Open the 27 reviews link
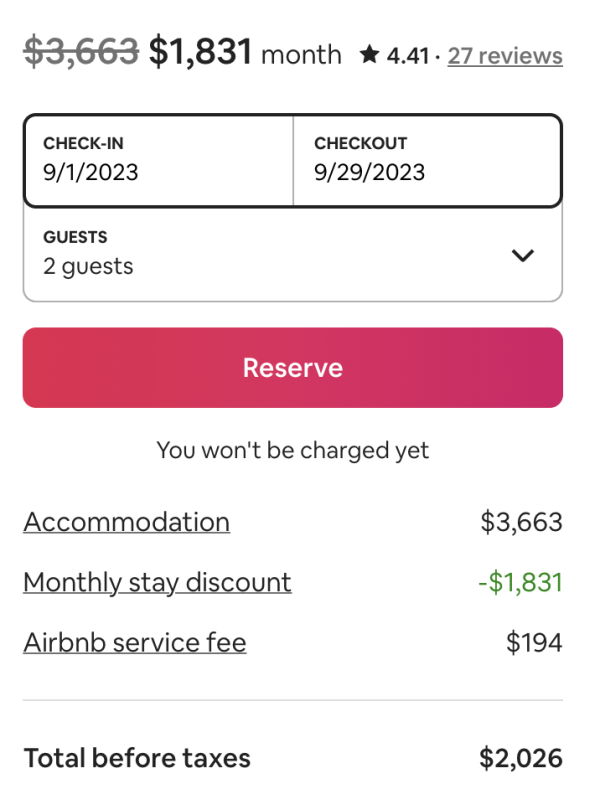This screenshot has height=794, width=600. point(505,55)
